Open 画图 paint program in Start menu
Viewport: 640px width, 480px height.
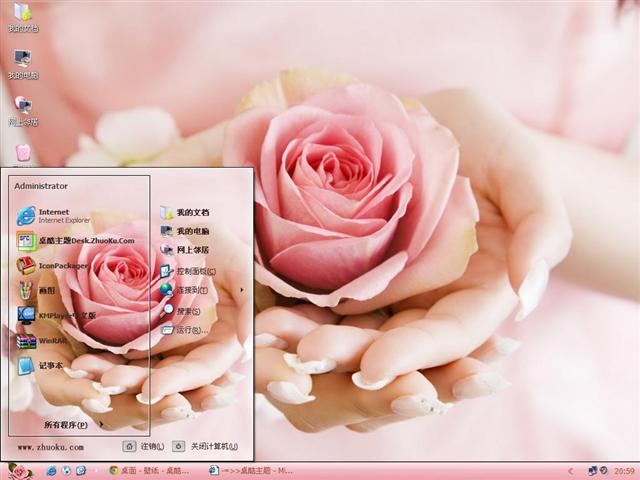tap(36, 291)
